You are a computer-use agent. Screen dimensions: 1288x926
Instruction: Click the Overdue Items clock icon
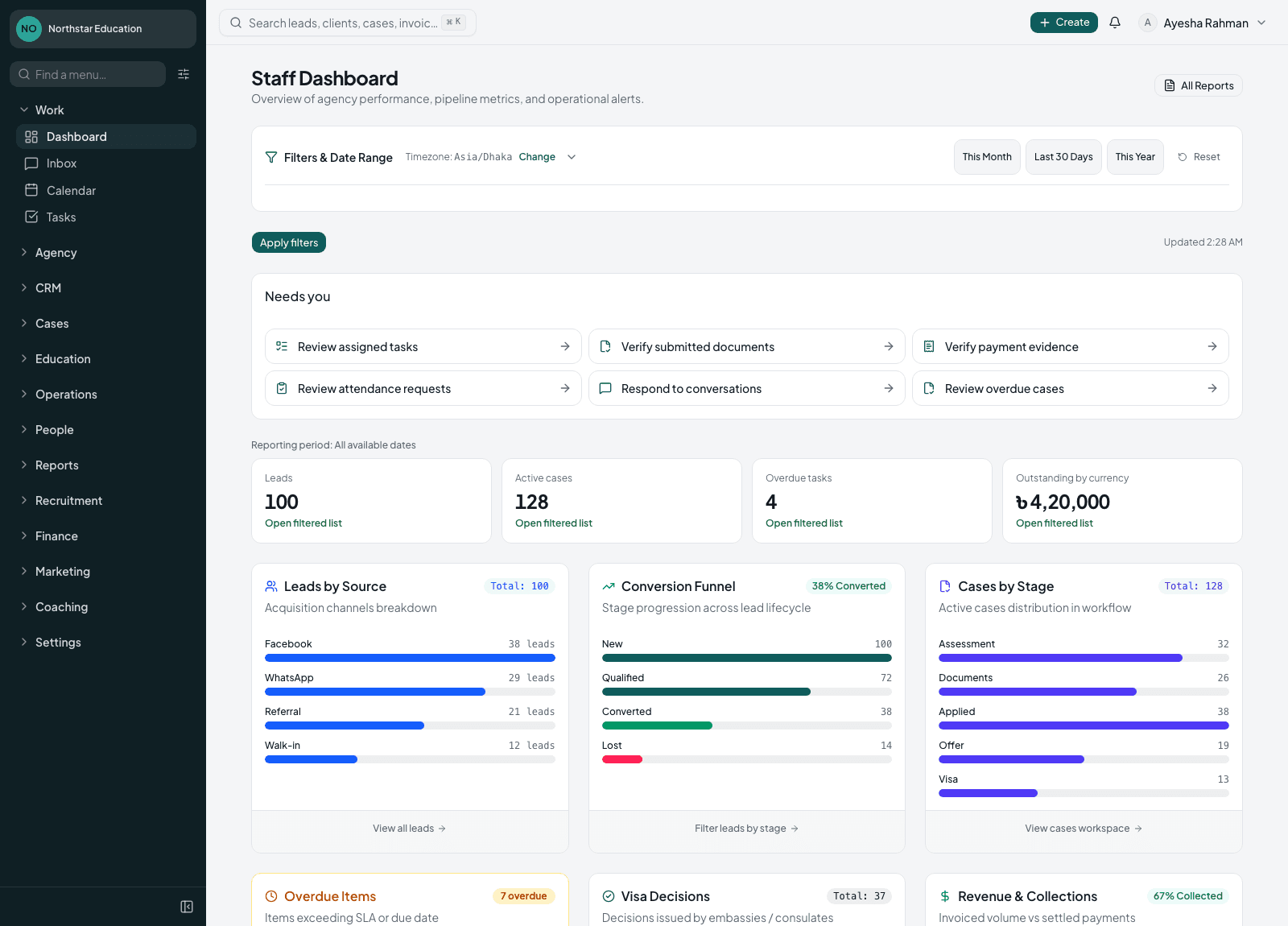coord(271,896)
